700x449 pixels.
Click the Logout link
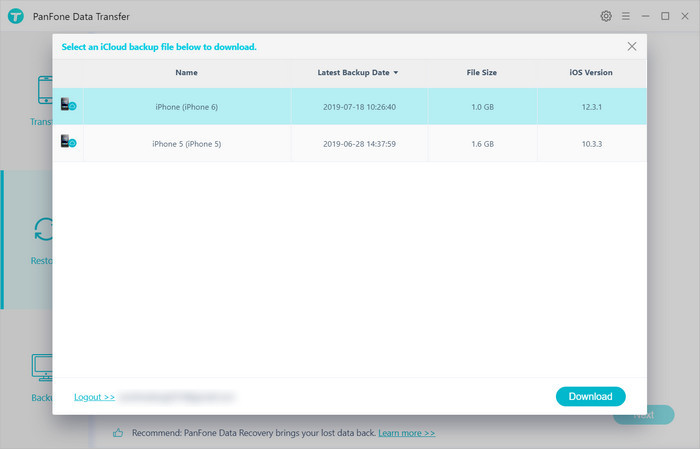click(x=94, y=397)
